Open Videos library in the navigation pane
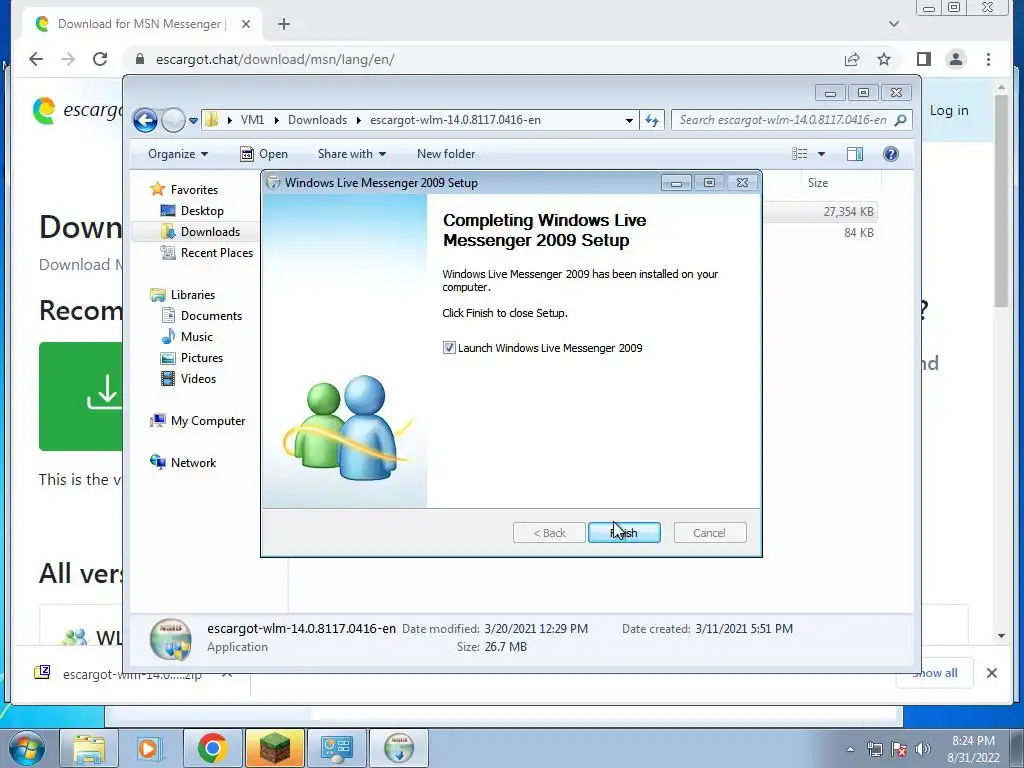Viewport: 1024px width, 768px height. (198, 379)
